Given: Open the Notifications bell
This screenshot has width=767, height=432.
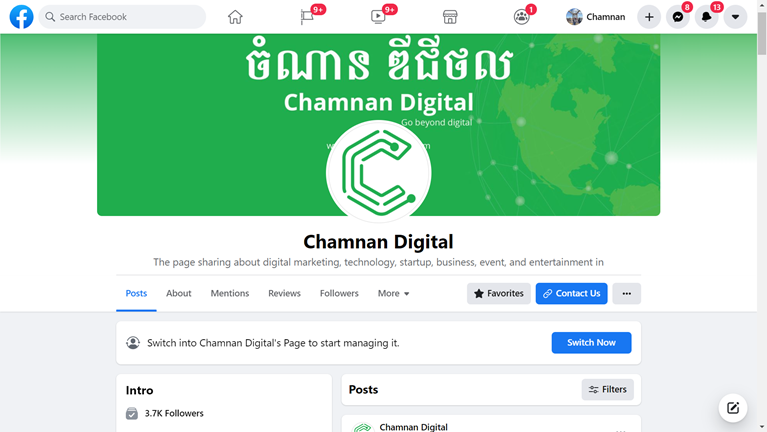Looking at the screenshot, I should coord(706,17).
